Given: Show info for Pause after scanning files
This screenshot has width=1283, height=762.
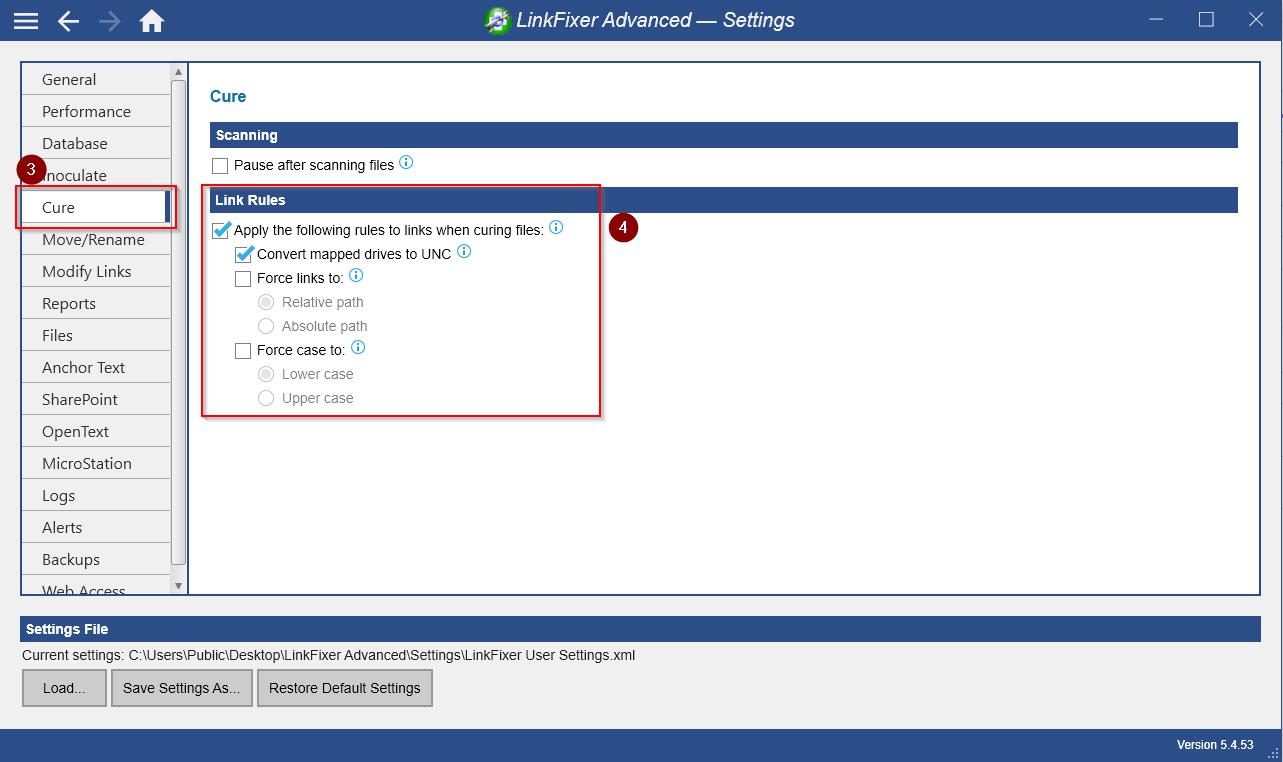Looking at the screenshot, I should (x=406, y=163).
